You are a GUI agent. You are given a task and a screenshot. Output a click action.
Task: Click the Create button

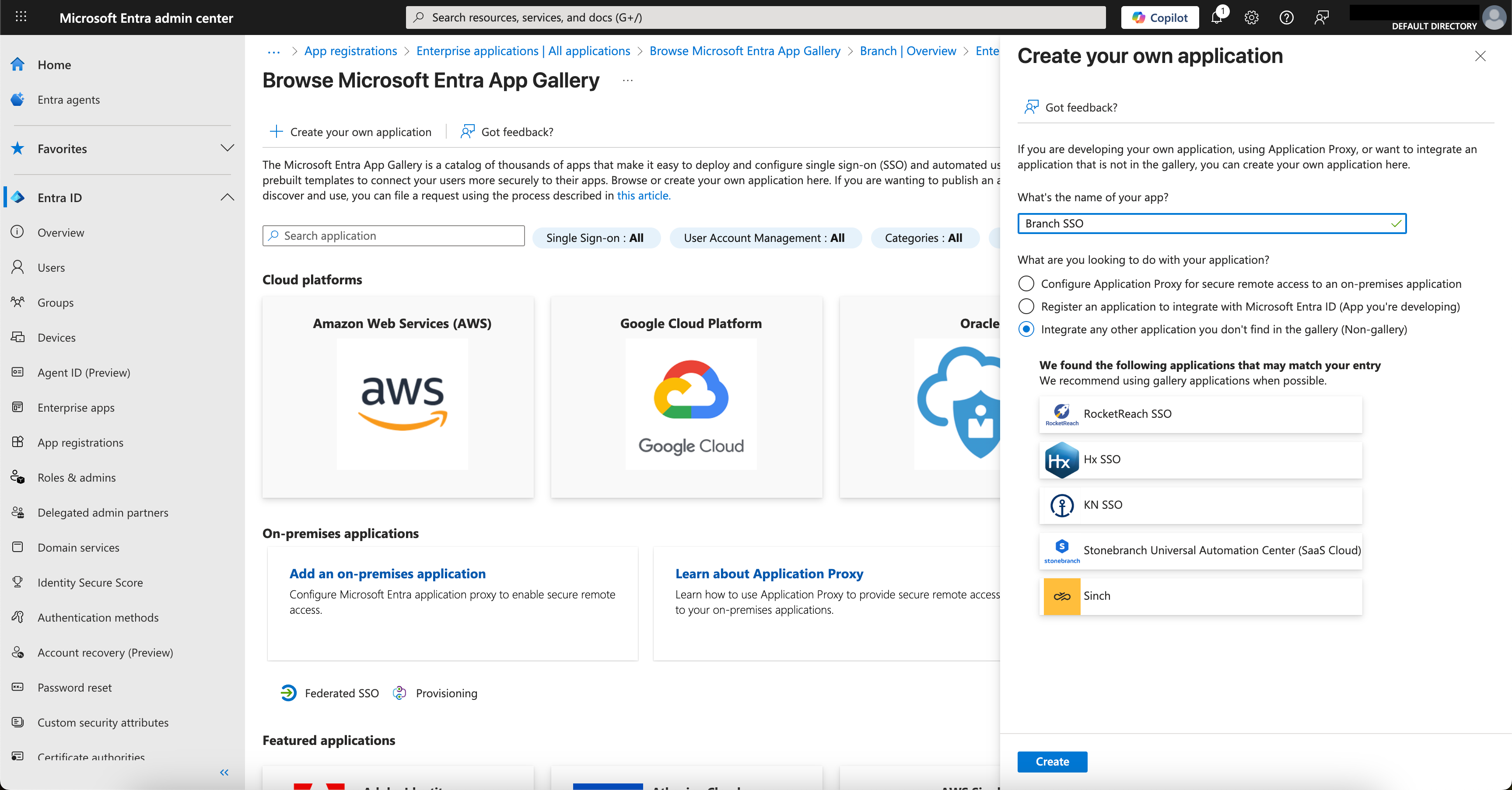[1052, 761]
